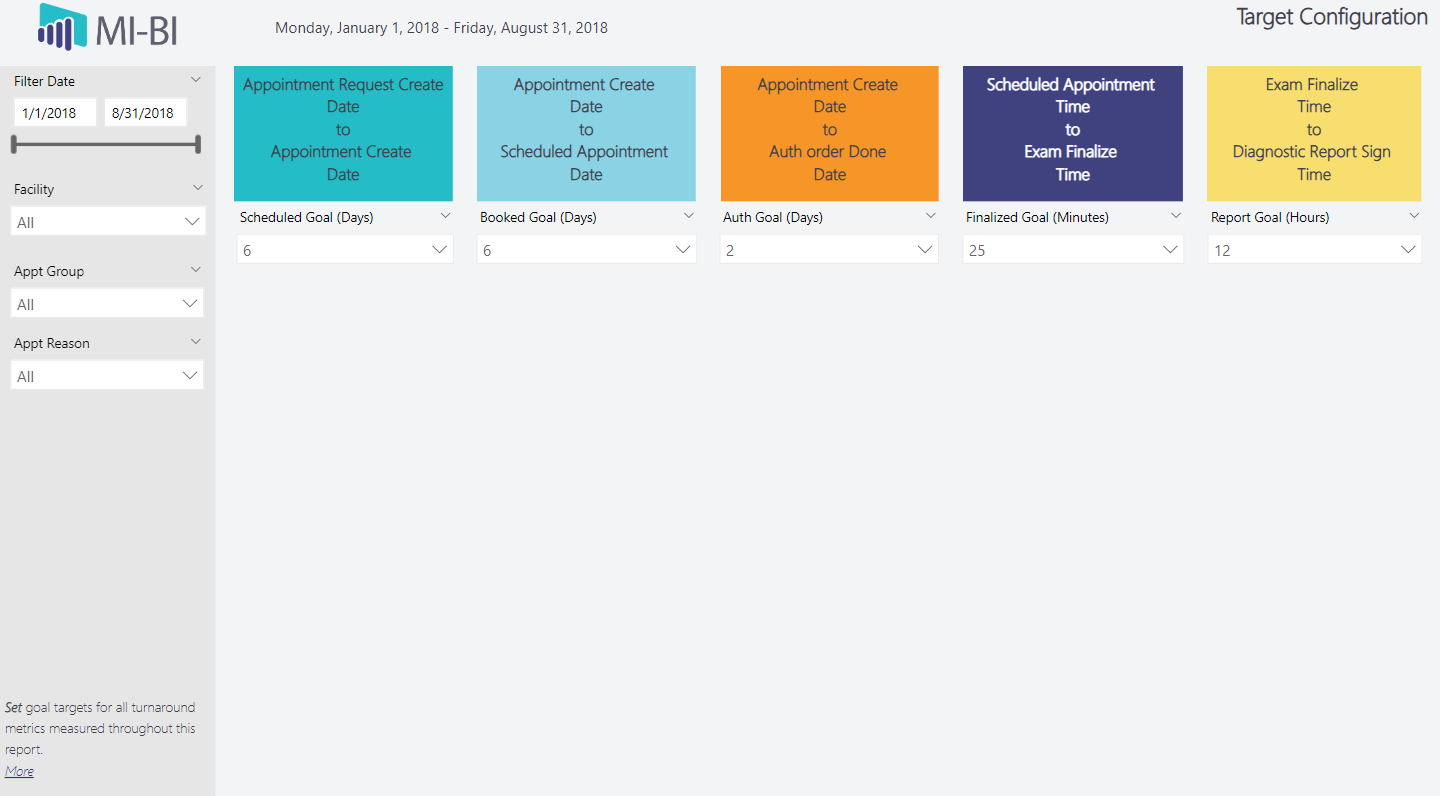
Task: Select the light blue Scheduled Appointment Date card
Action: point(586,133)
